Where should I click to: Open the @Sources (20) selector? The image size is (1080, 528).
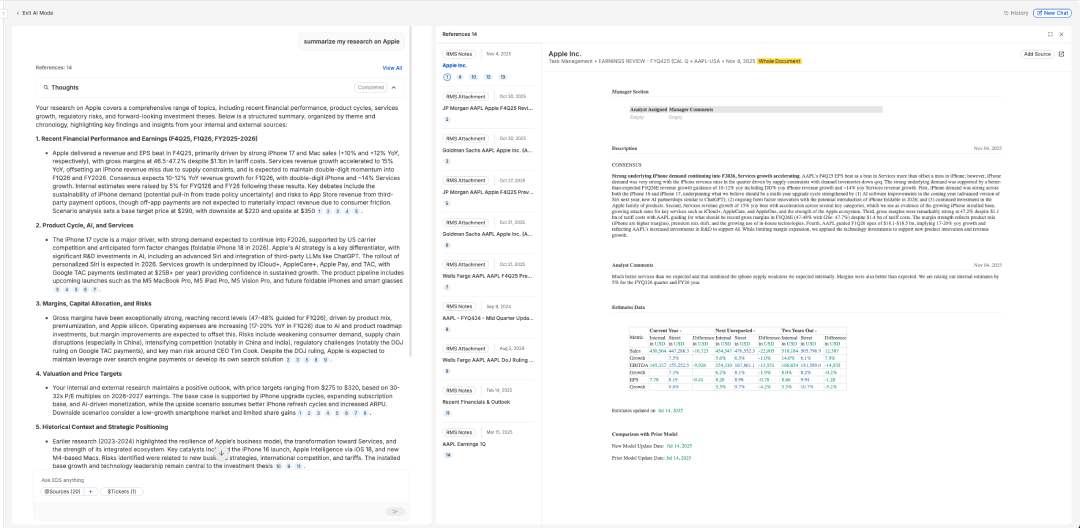pos(62,492)
